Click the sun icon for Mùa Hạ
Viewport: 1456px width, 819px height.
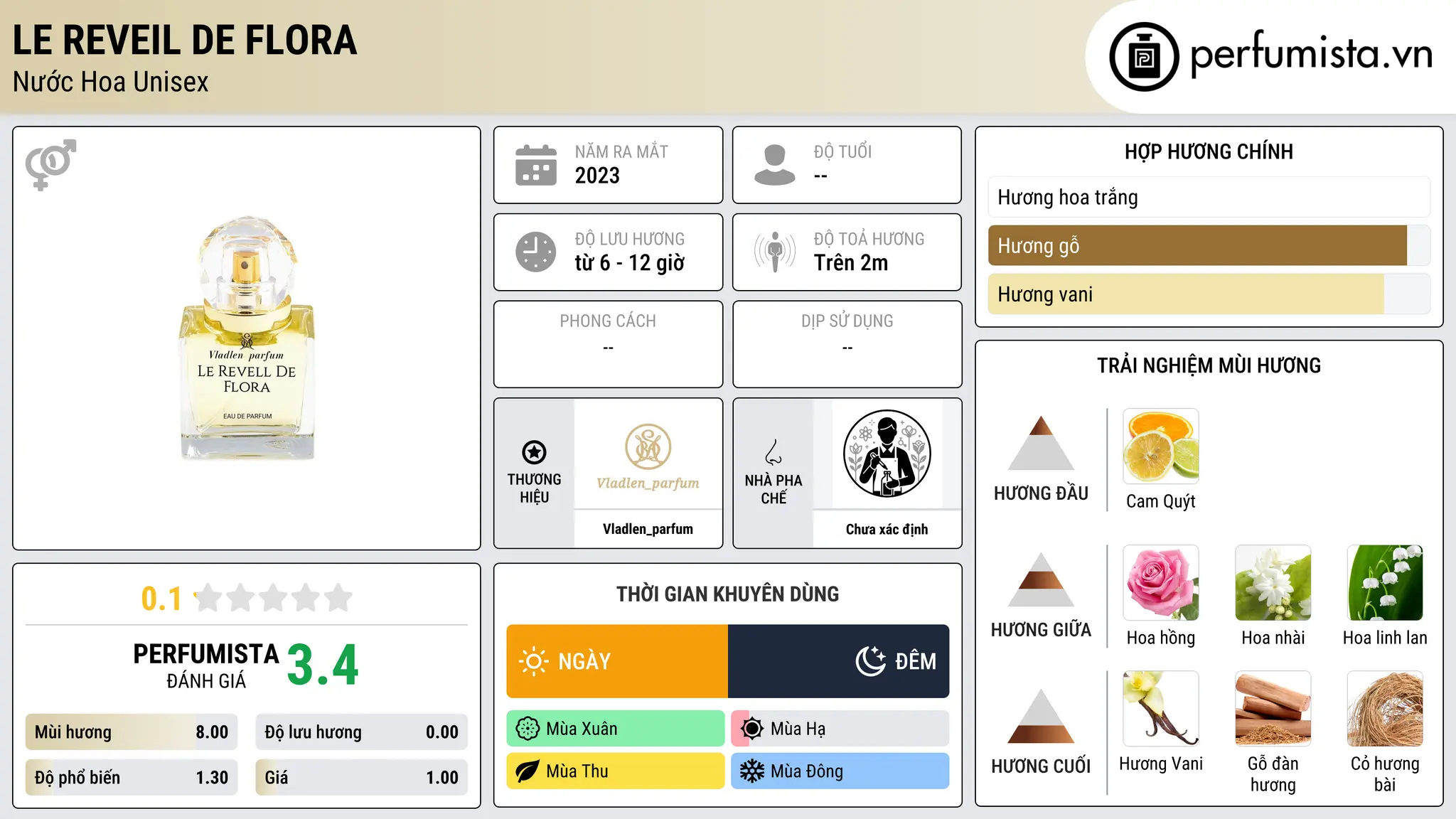coord(752,729)
